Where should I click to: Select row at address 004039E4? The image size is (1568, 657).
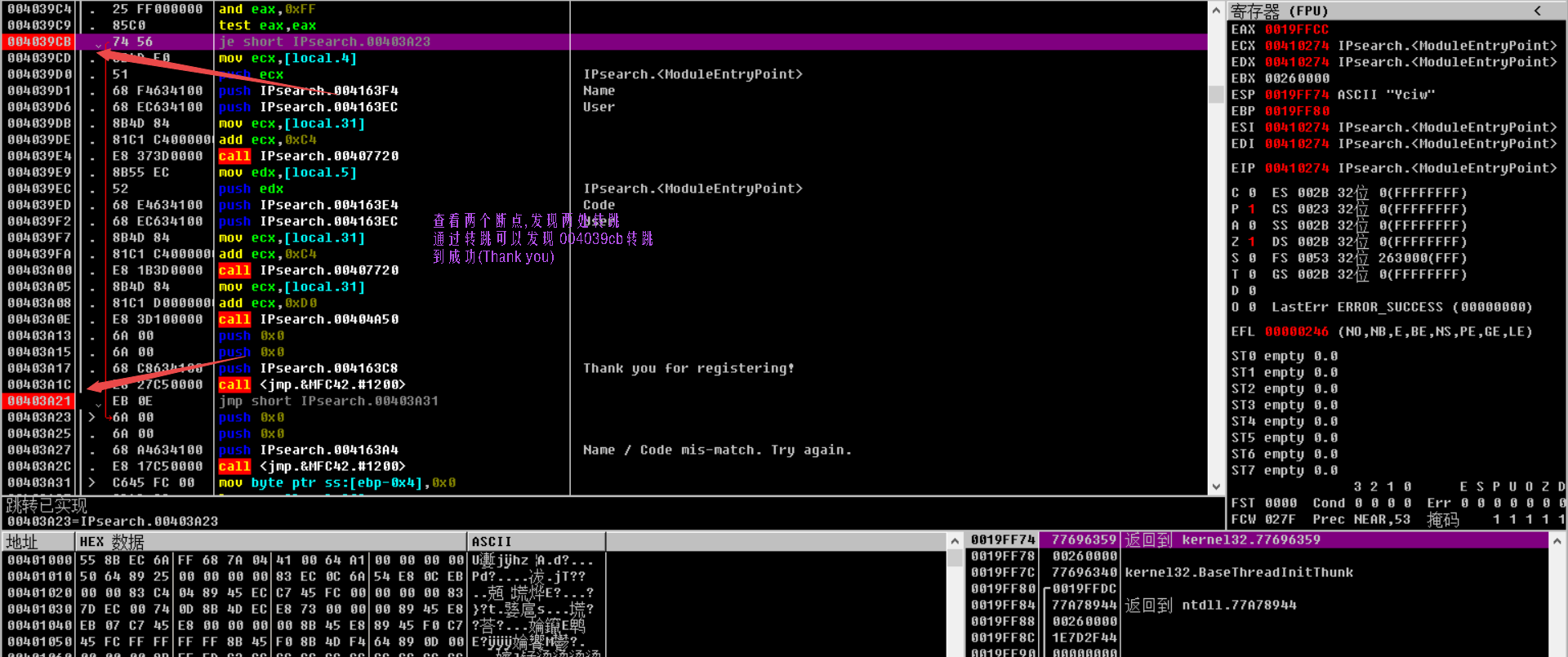[604, 156]
